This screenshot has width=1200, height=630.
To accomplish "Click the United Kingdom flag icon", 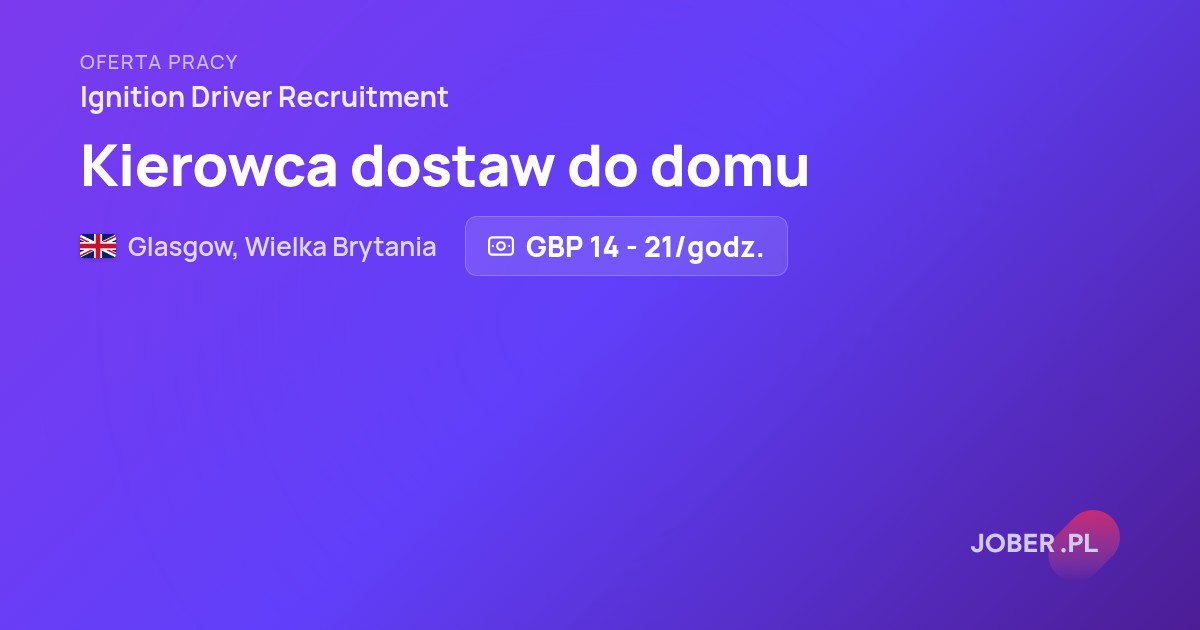I will point(98,246).
